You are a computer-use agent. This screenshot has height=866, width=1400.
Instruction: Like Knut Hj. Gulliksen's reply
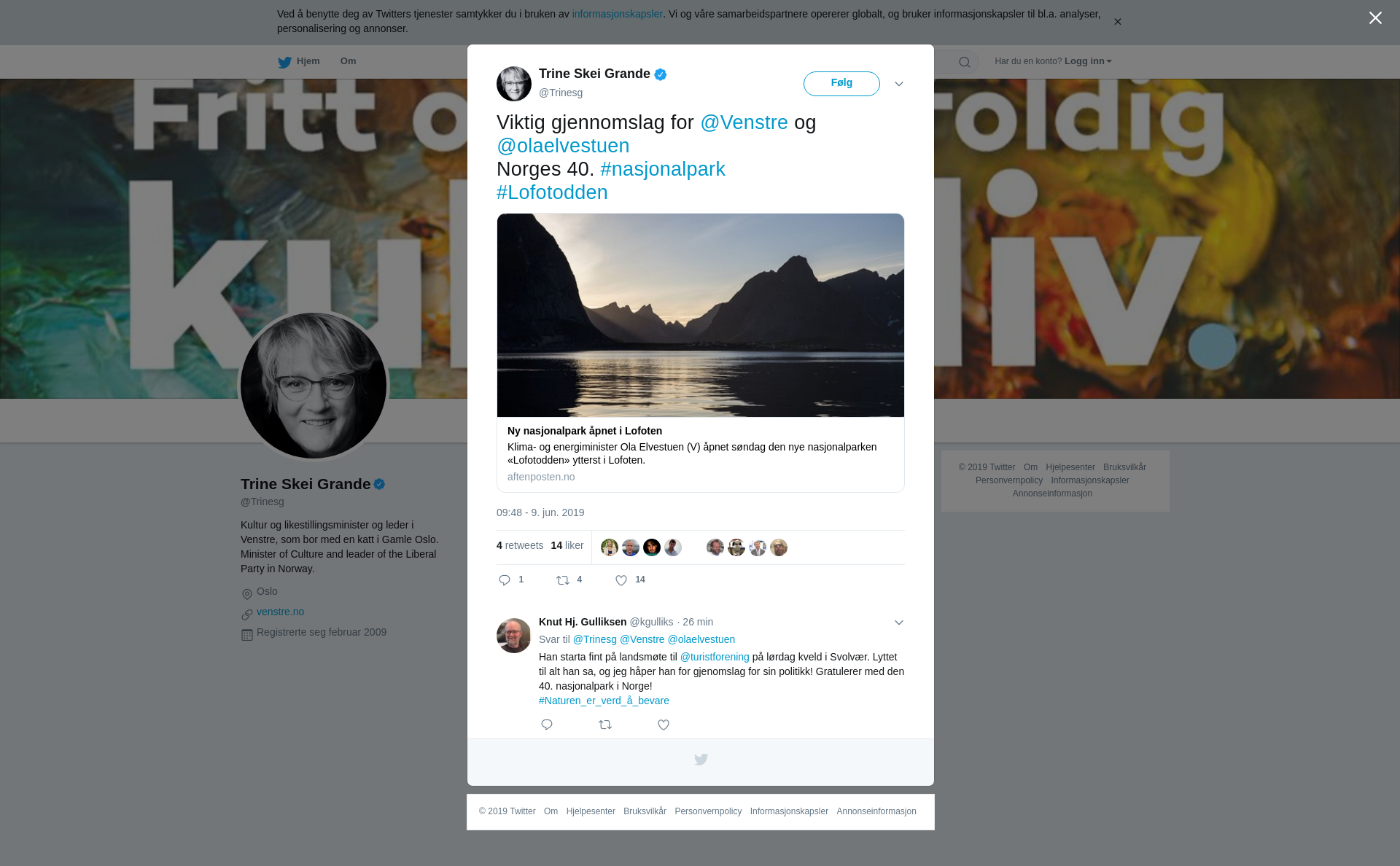tap(664, 725)
